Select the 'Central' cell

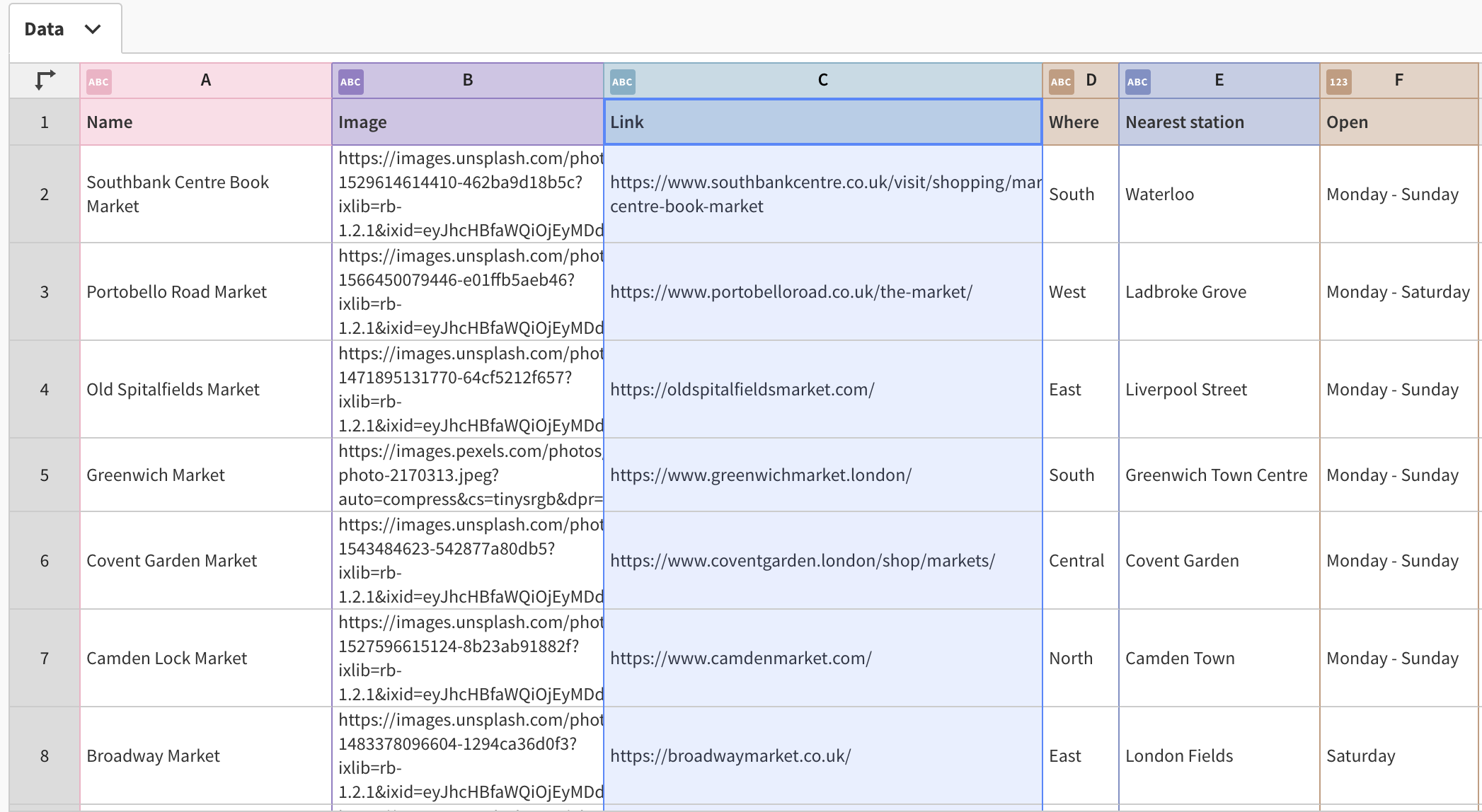(x=1081, y=561)
